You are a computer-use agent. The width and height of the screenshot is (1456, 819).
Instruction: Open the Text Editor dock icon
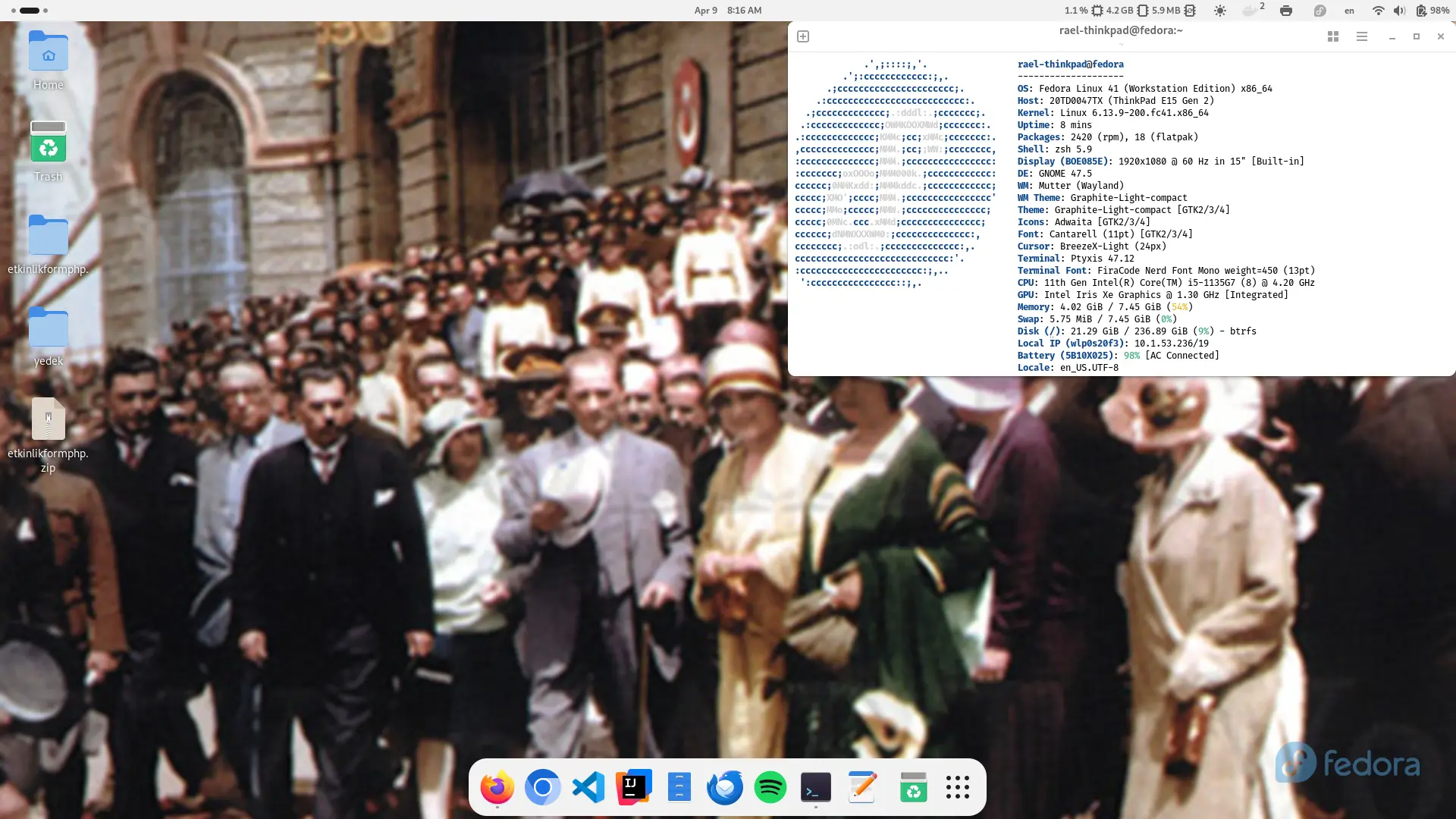point(862,788)
